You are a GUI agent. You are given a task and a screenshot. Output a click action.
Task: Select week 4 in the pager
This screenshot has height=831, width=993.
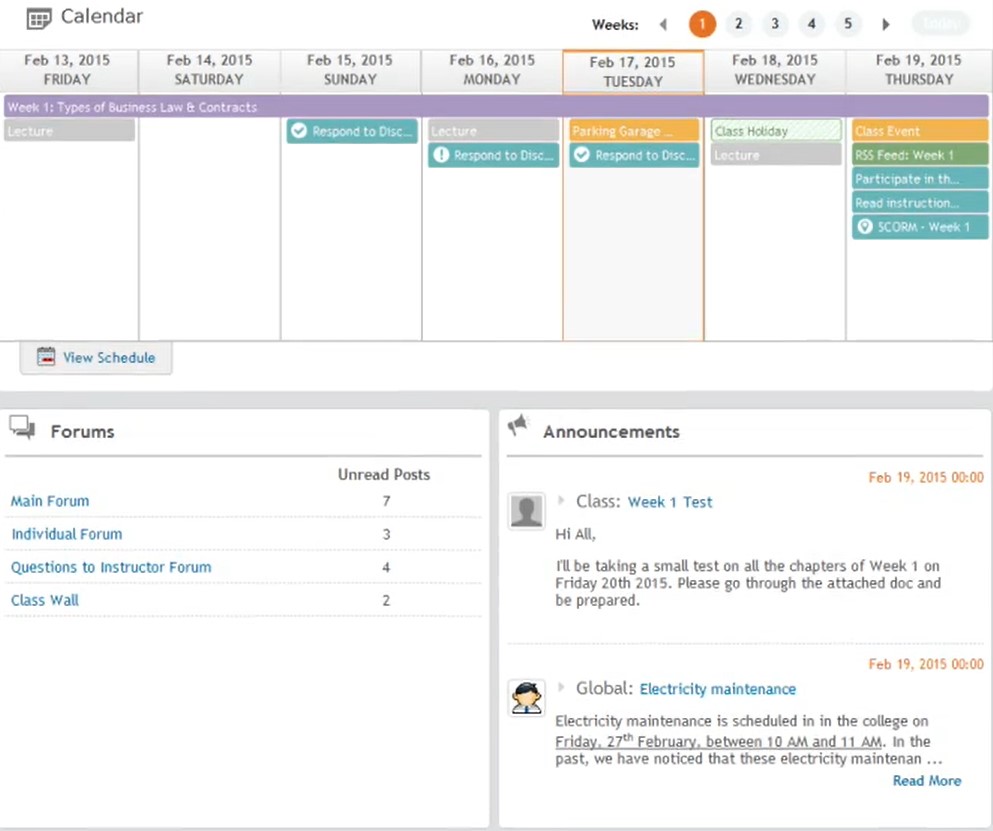click(x=811, y=25)
